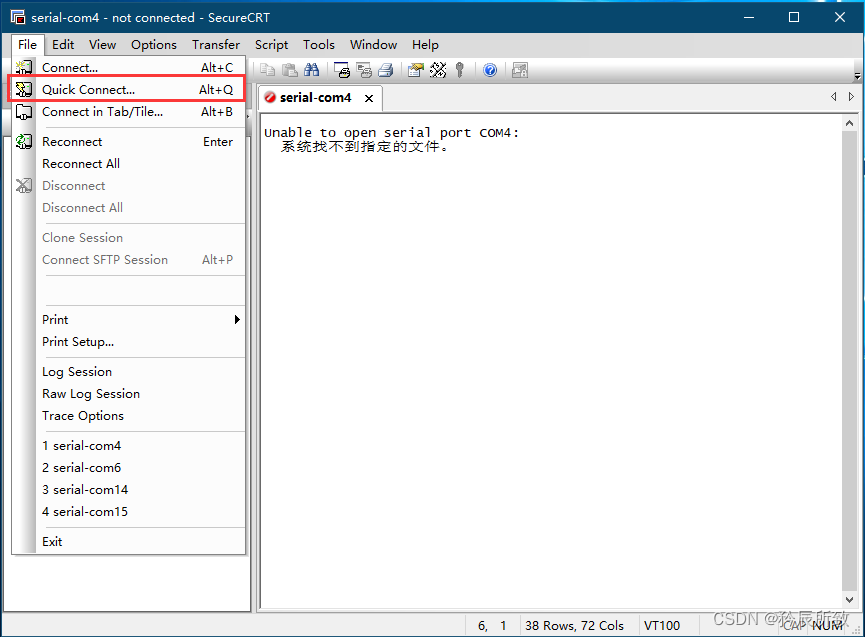Open the Window menu
This screenshot has height=637, width=865.
coord(373,45)
